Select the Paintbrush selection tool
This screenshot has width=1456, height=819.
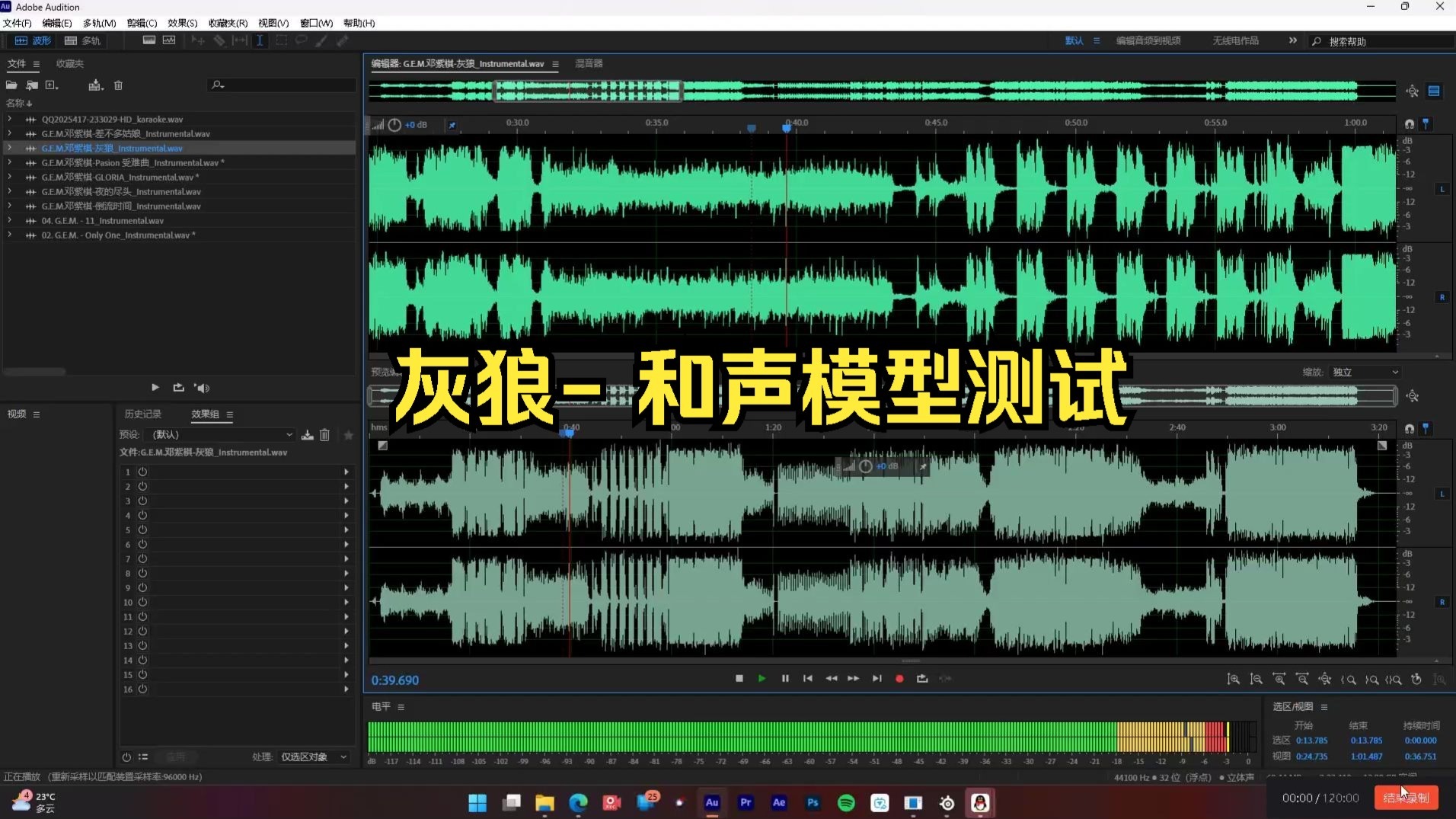321,40
